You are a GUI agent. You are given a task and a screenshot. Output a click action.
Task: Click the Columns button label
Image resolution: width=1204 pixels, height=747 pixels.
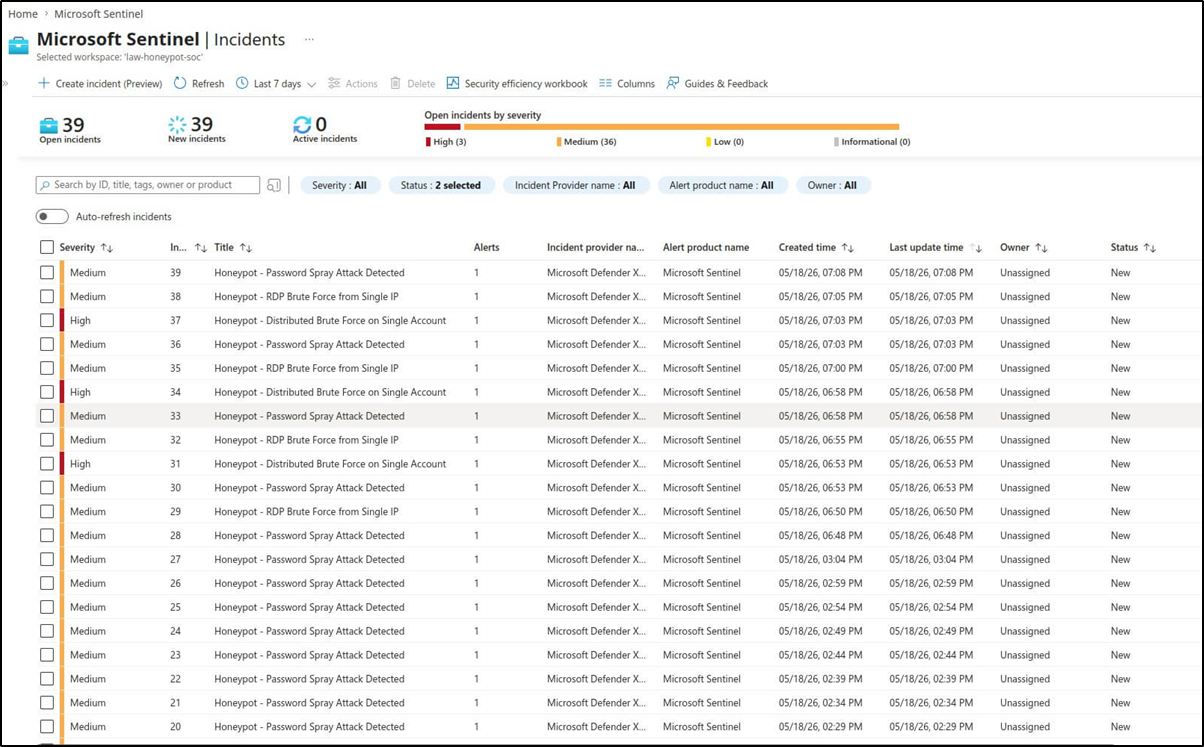636,84
